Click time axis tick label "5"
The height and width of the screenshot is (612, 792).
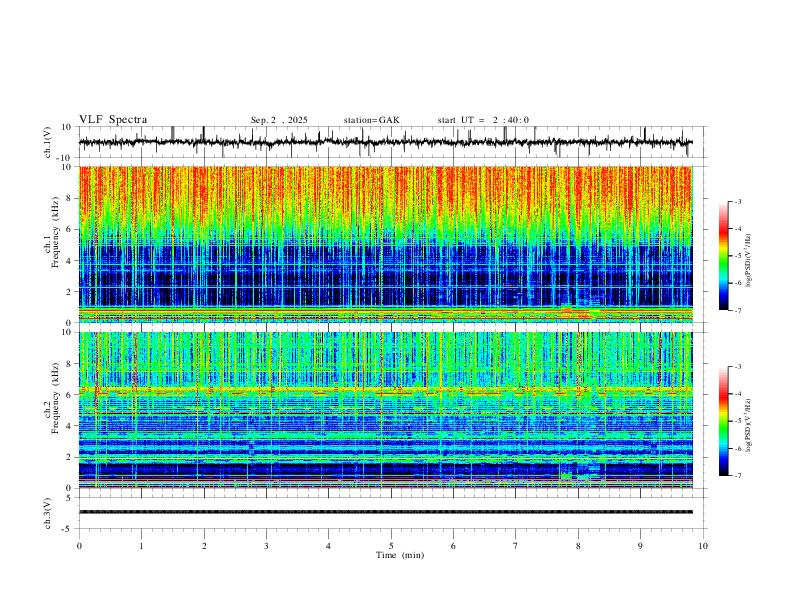click(391, 546)
